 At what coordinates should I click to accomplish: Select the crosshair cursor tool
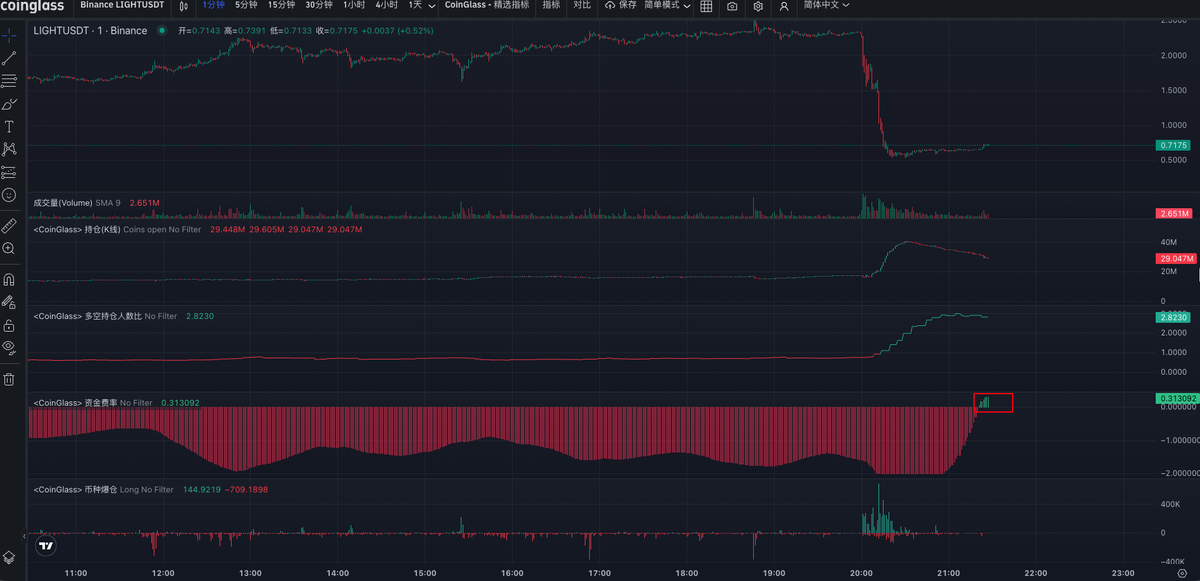(x=9, y=35)
